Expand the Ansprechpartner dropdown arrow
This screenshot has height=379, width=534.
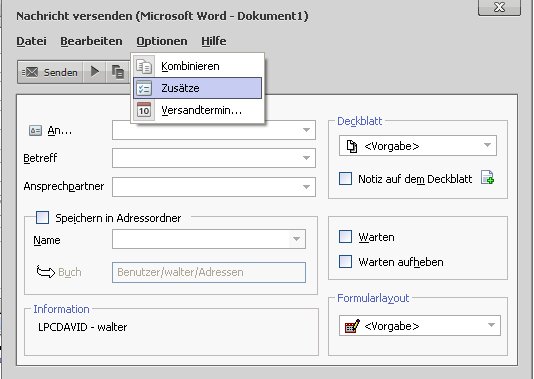306,187
